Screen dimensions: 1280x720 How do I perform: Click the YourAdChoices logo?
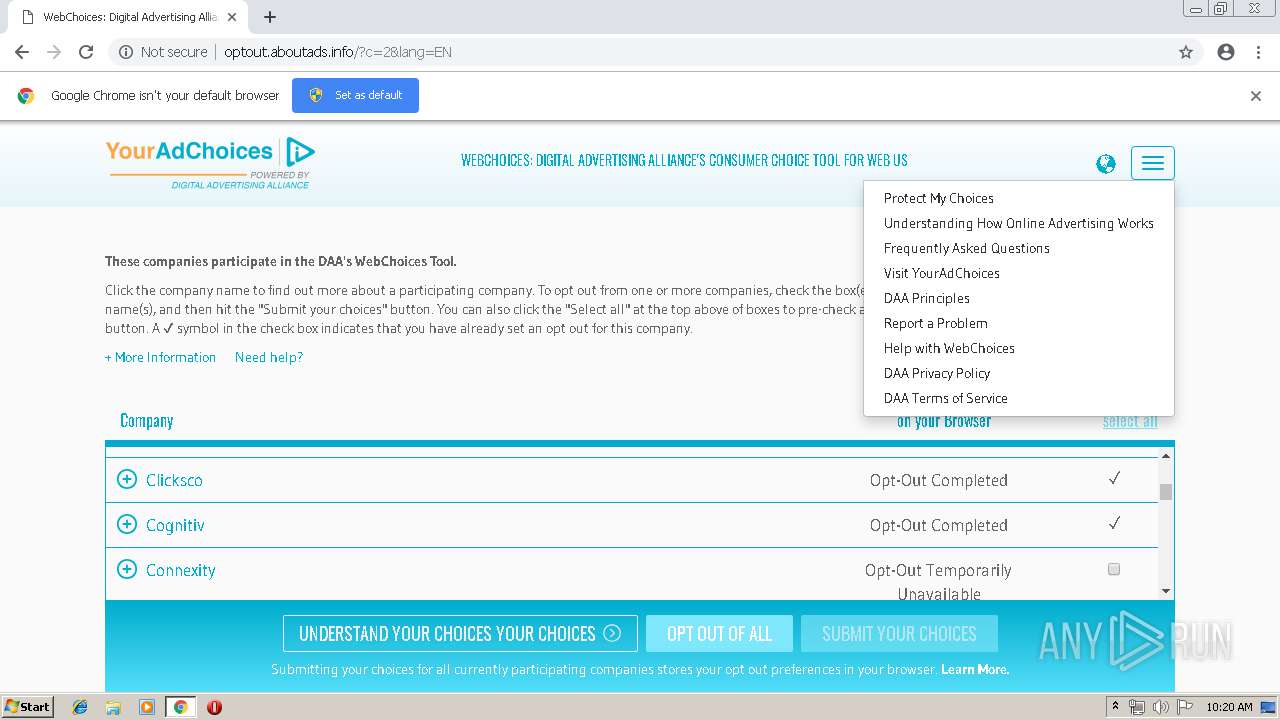[210, 163]
